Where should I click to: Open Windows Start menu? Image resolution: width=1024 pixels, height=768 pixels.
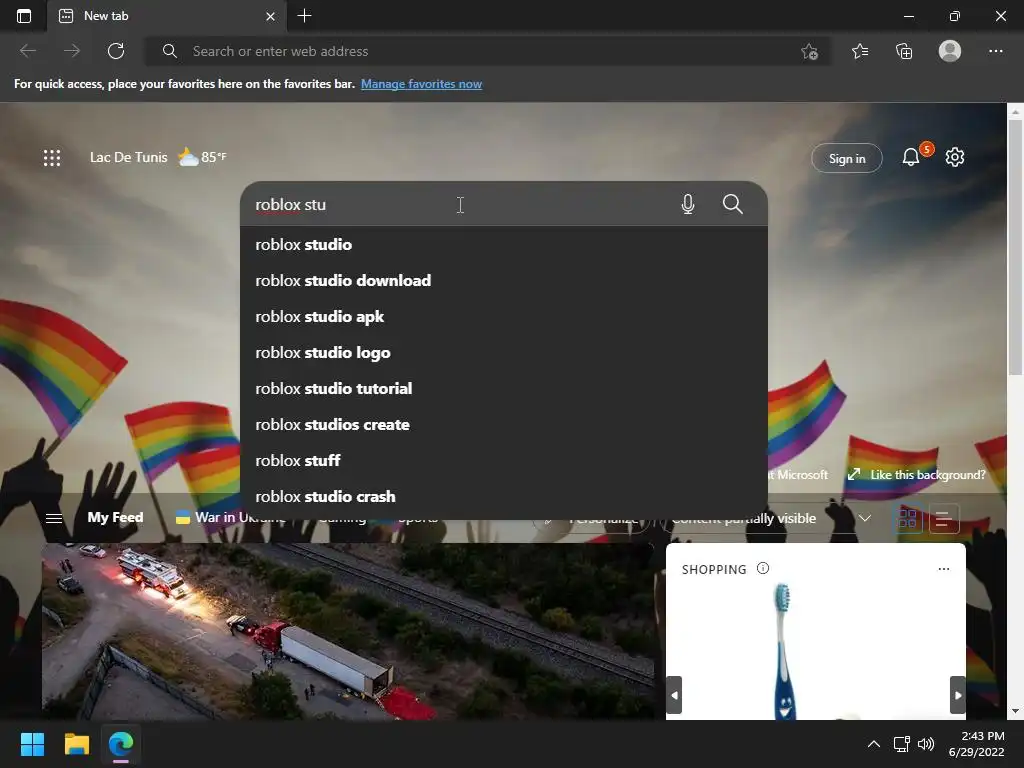tap(32, 744)
